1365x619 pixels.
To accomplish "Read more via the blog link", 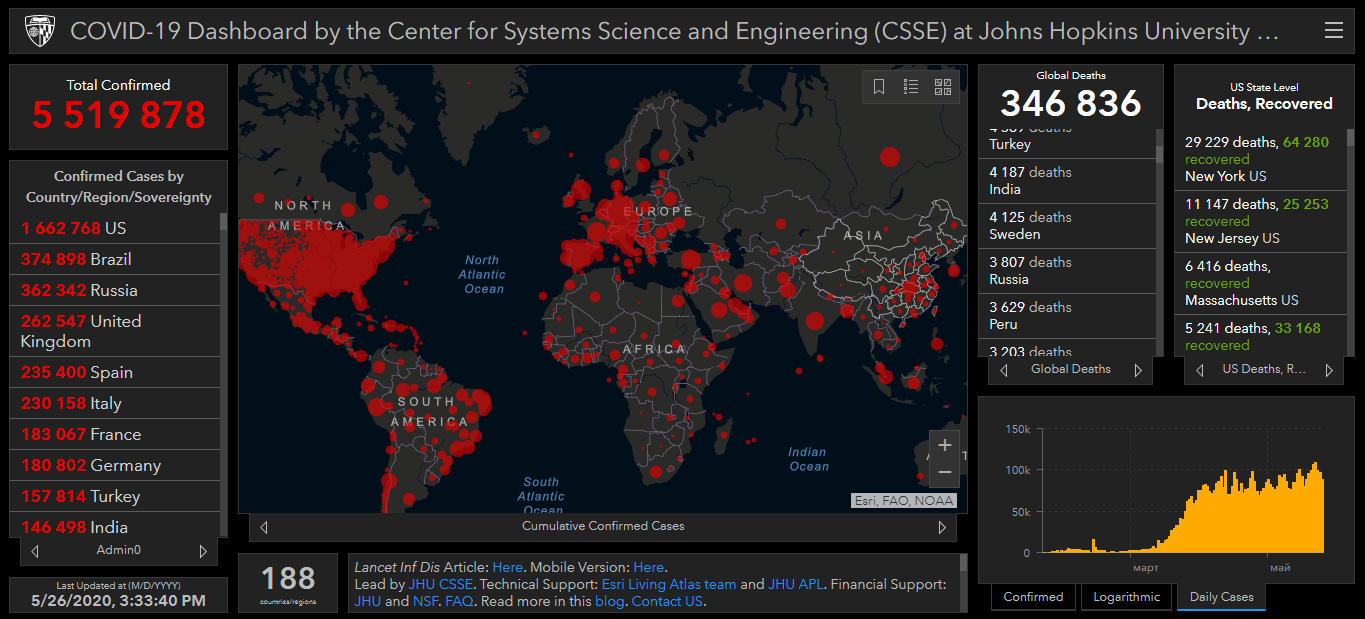I will click(609, 601).
